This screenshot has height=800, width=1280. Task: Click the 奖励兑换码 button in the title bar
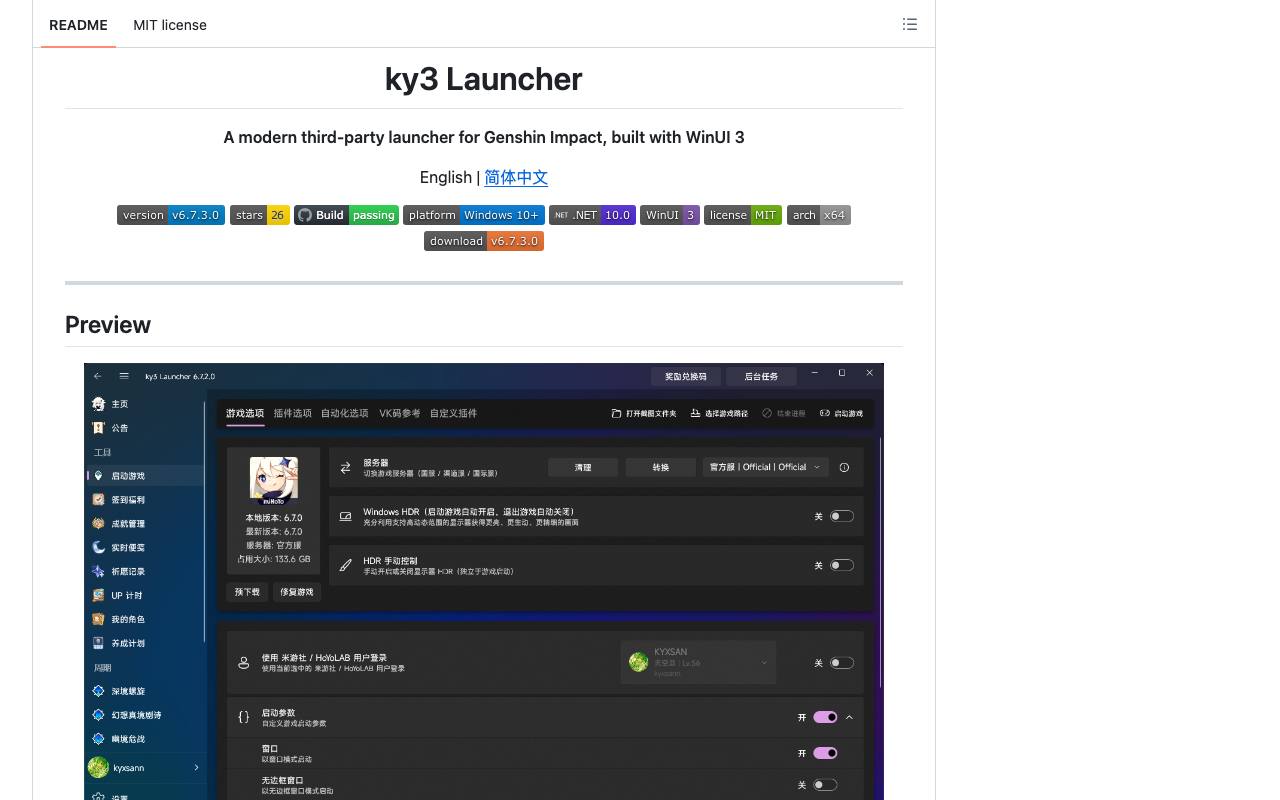685,376
